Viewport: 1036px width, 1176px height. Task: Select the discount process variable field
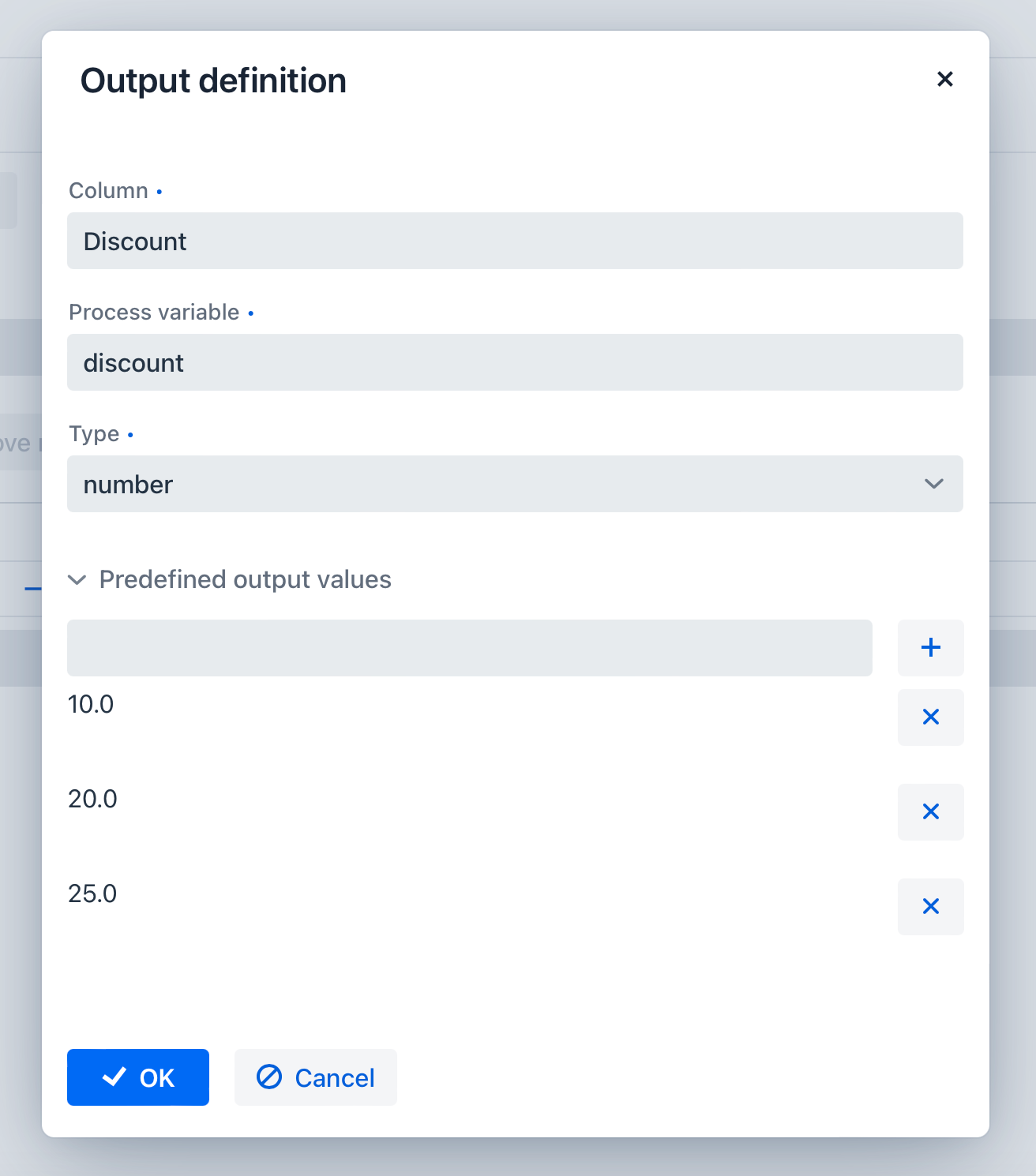tap(515, 362)
